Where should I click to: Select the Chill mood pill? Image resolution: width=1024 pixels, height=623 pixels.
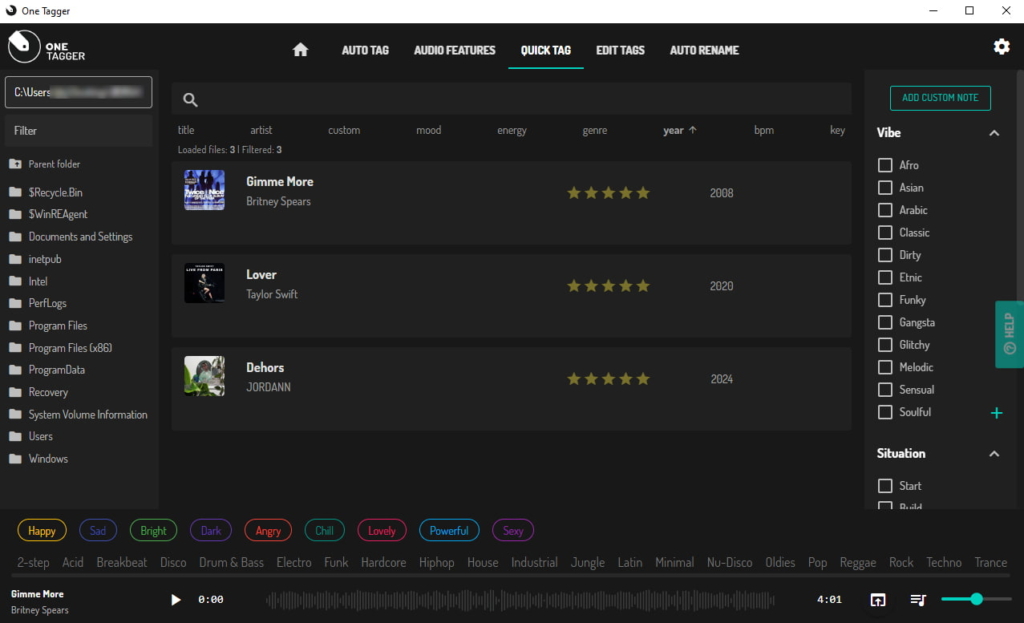[x=324, y=530]
